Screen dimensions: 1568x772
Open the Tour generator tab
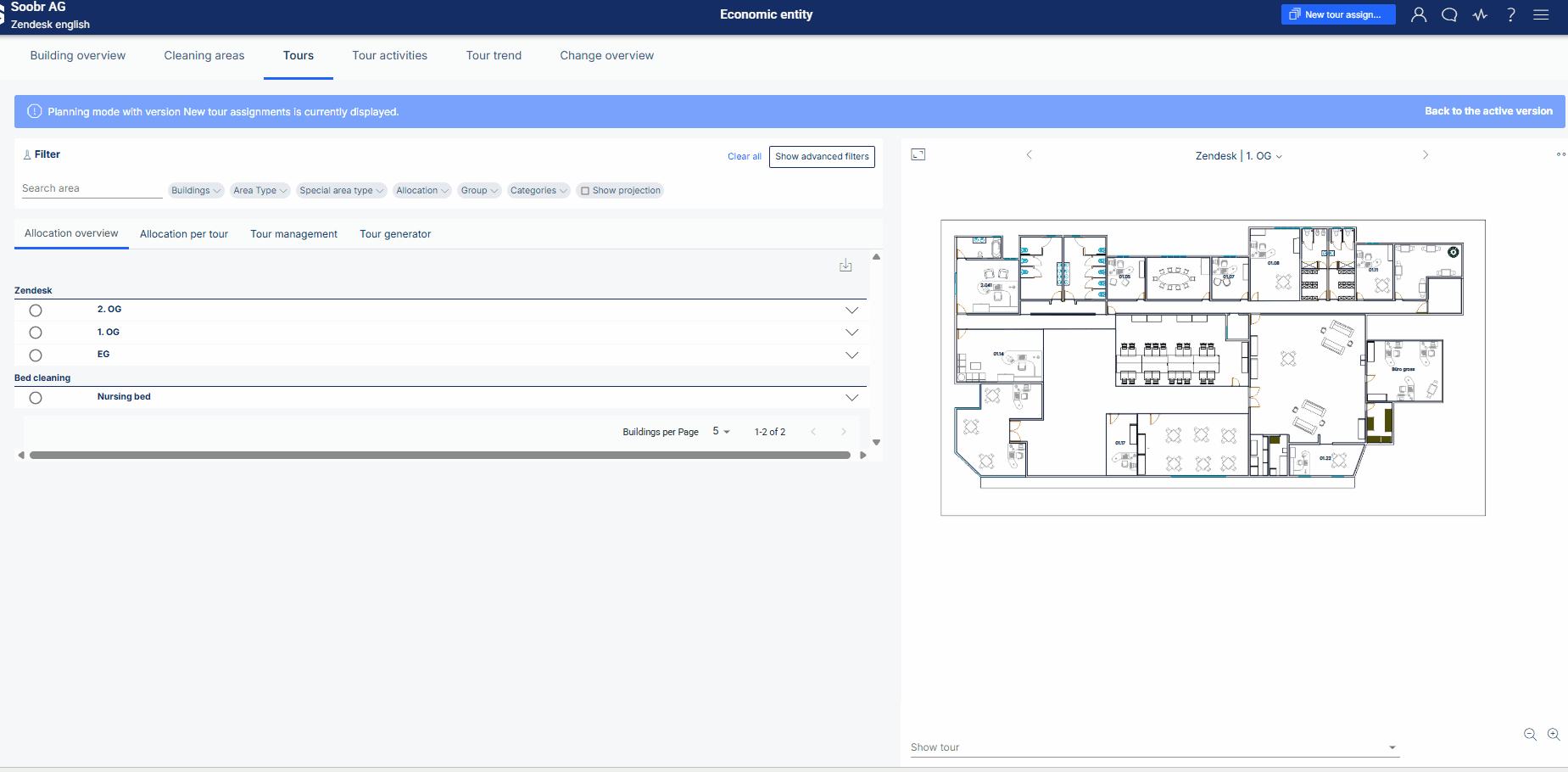point(395,234)
